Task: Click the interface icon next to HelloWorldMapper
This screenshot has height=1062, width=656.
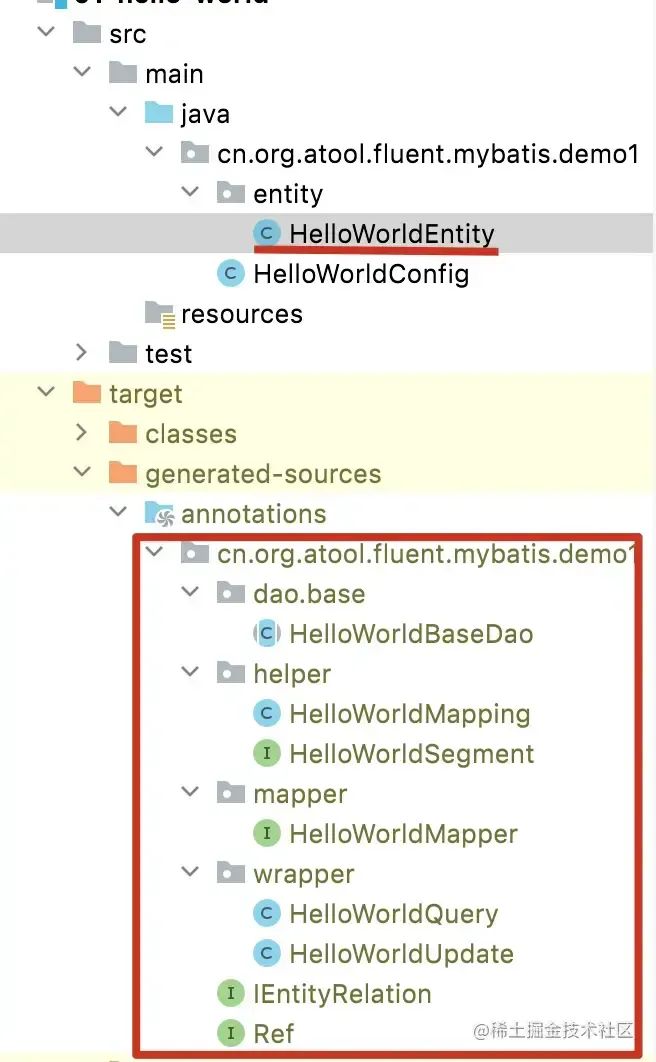Action: click(x=266, y=833)
